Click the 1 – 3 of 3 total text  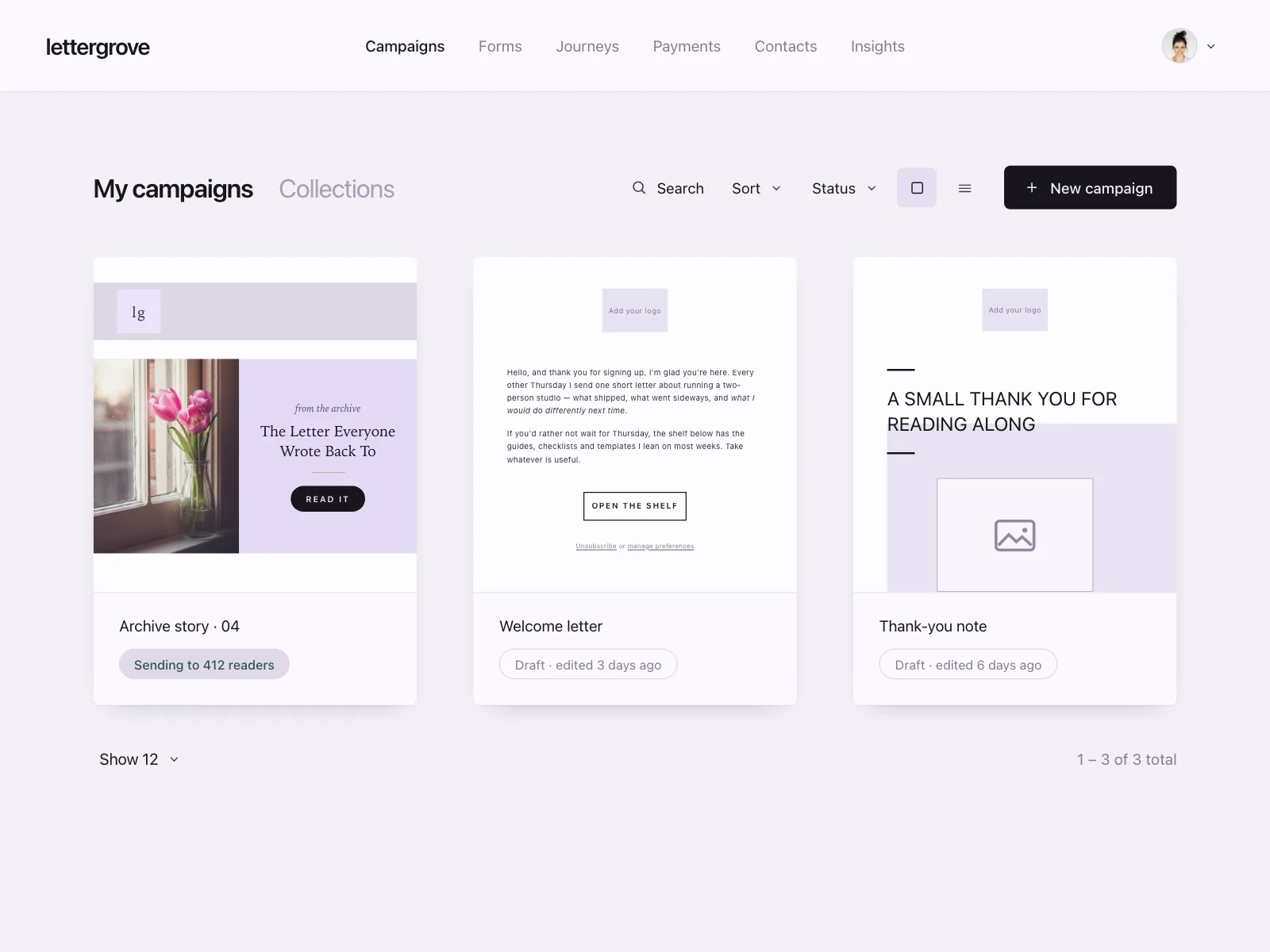pos(1126,759)
